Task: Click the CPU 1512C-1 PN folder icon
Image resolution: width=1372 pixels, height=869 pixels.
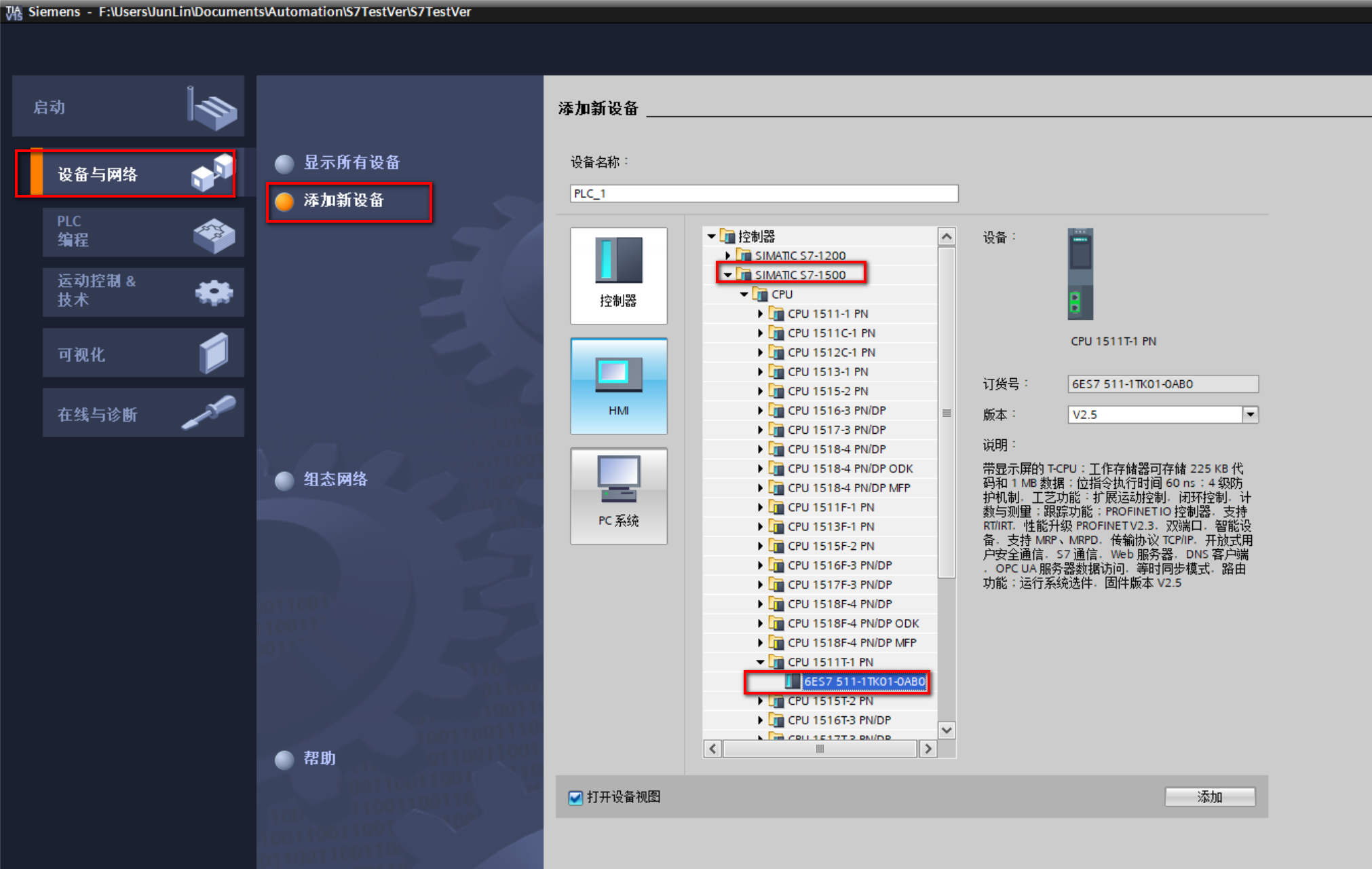Action: 776,352
